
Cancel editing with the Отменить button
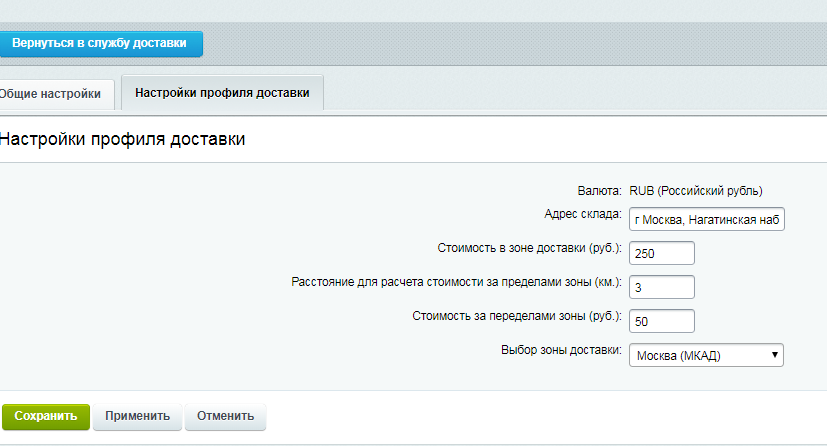pyautogui.click(x=225, y=416)
